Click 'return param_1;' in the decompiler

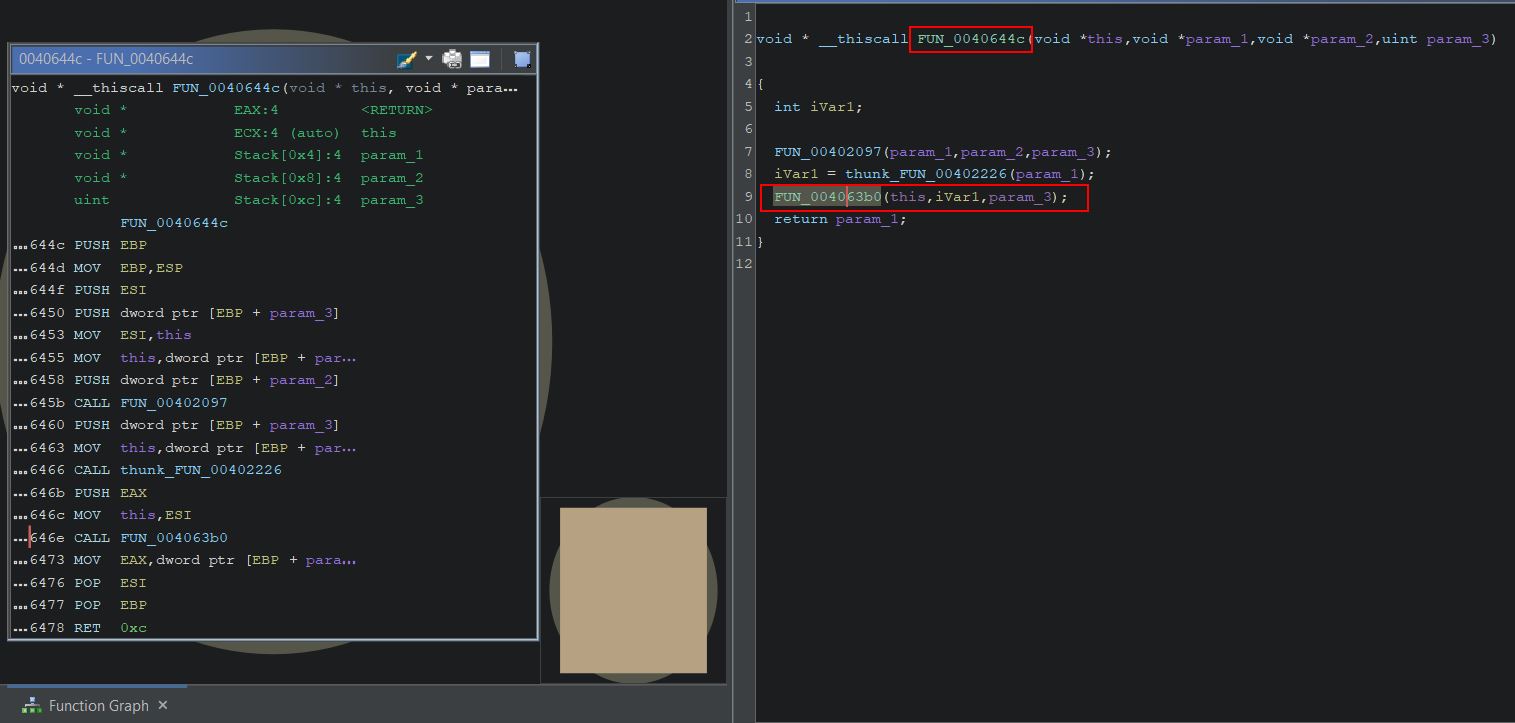840,219
